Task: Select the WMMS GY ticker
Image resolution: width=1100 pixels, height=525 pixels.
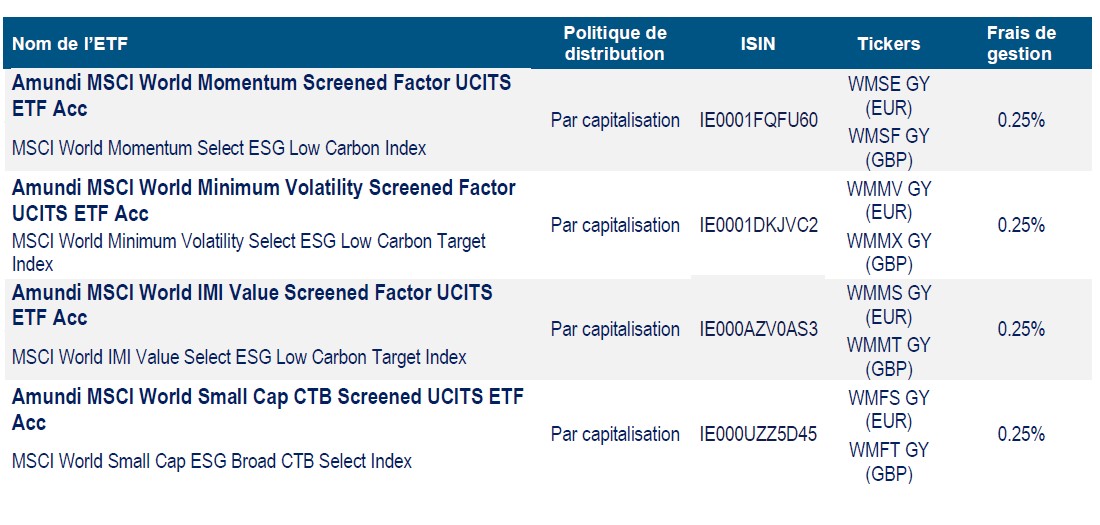Action: pos(888,294)
